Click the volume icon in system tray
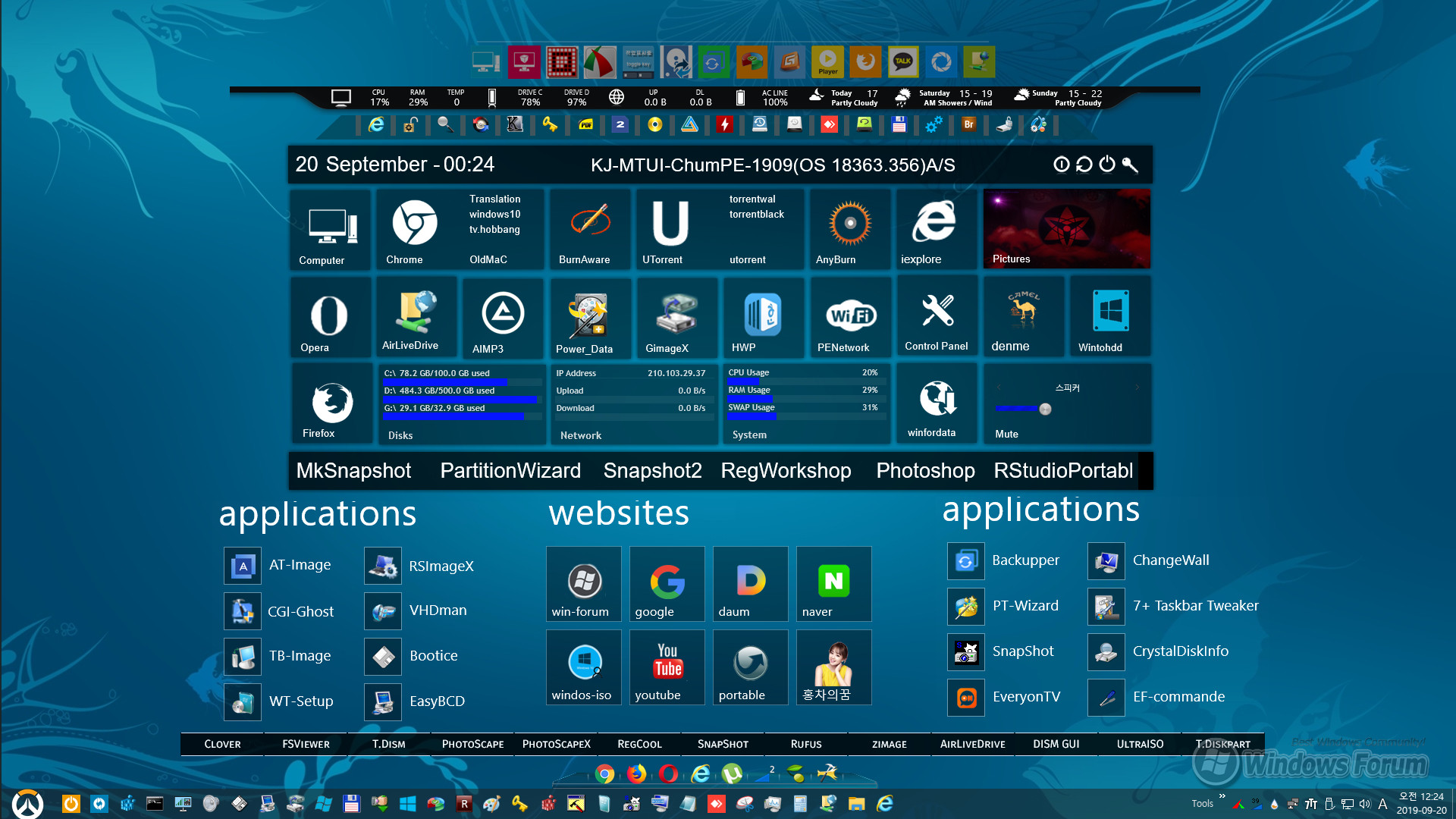The width and height of the screenshot is (1456, 819). coord(1364,804)
